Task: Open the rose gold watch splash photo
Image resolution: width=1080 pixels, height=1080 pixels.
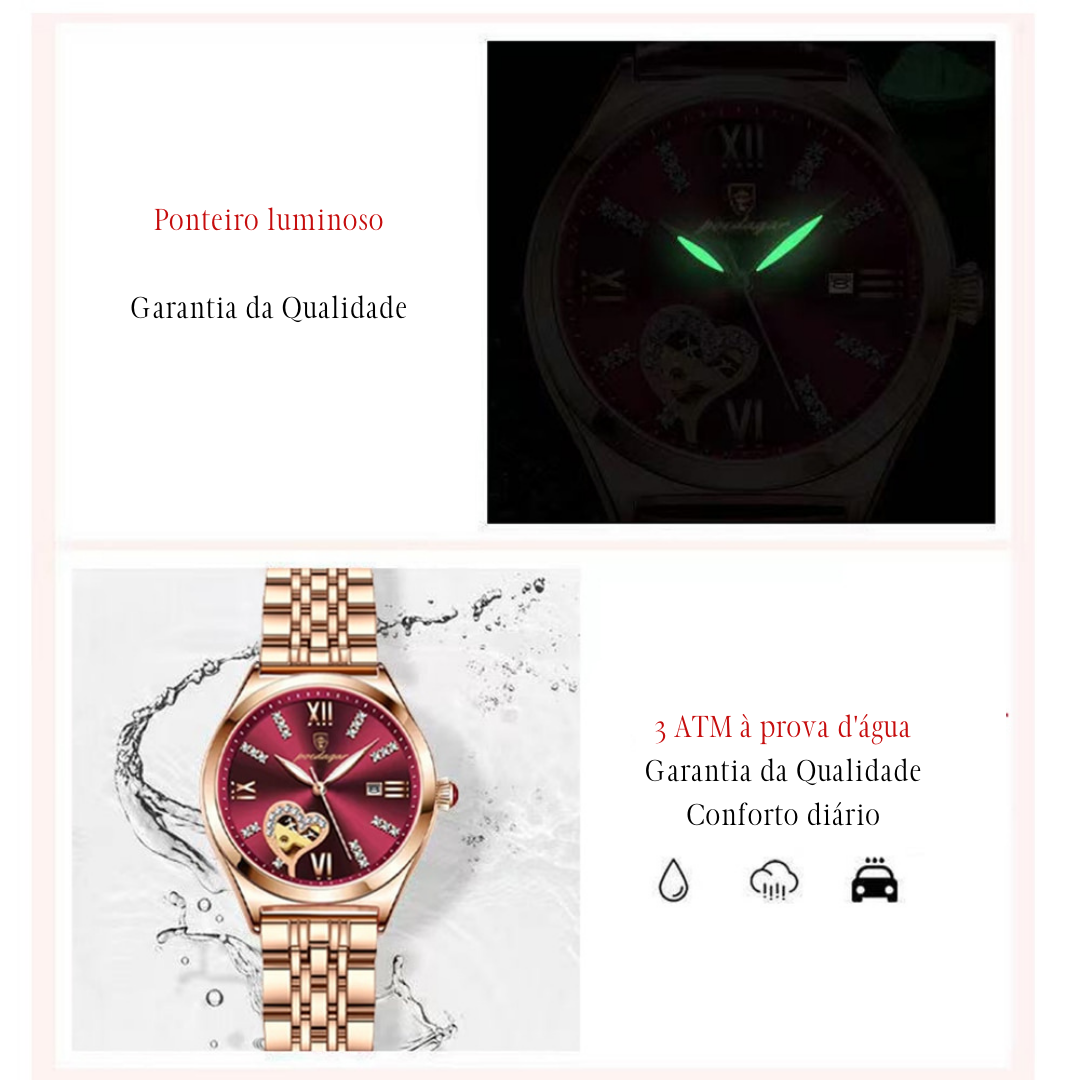Action: 326,809
